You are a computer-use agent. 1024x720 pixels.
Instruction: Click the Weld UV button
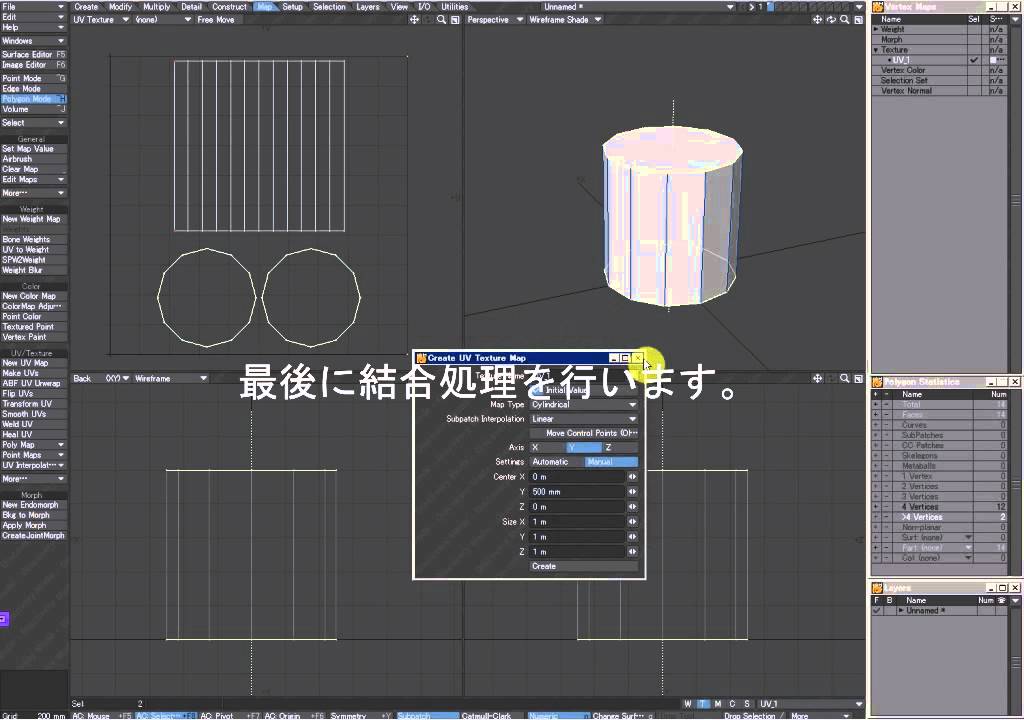point(33,424)
